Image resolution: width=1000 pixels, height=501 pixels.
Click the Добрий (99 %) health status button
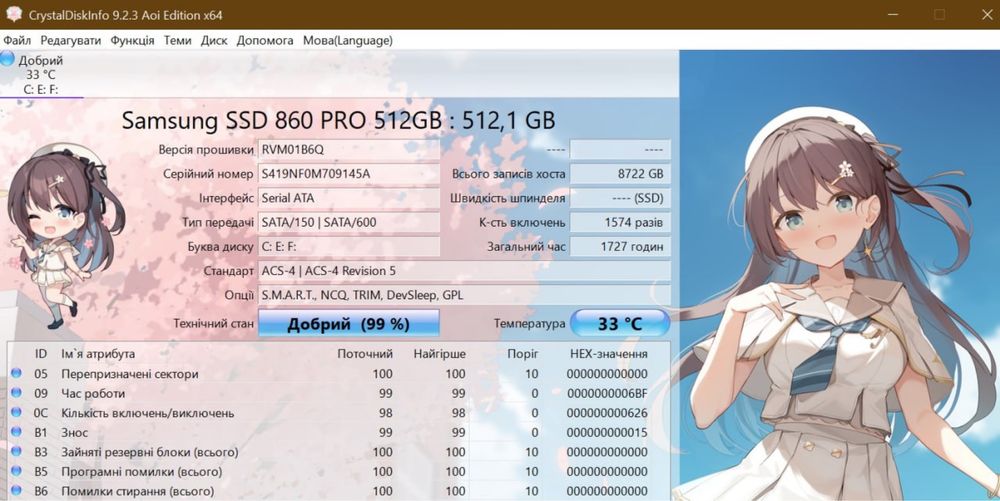click(x=348, y=324)
